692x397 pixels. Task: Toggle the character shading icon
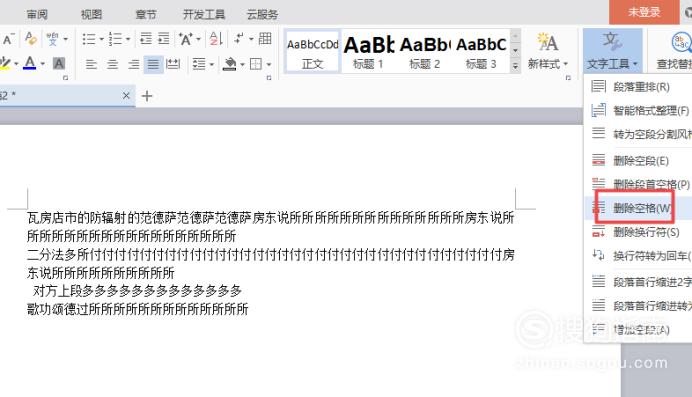click(x=59, y=64)
